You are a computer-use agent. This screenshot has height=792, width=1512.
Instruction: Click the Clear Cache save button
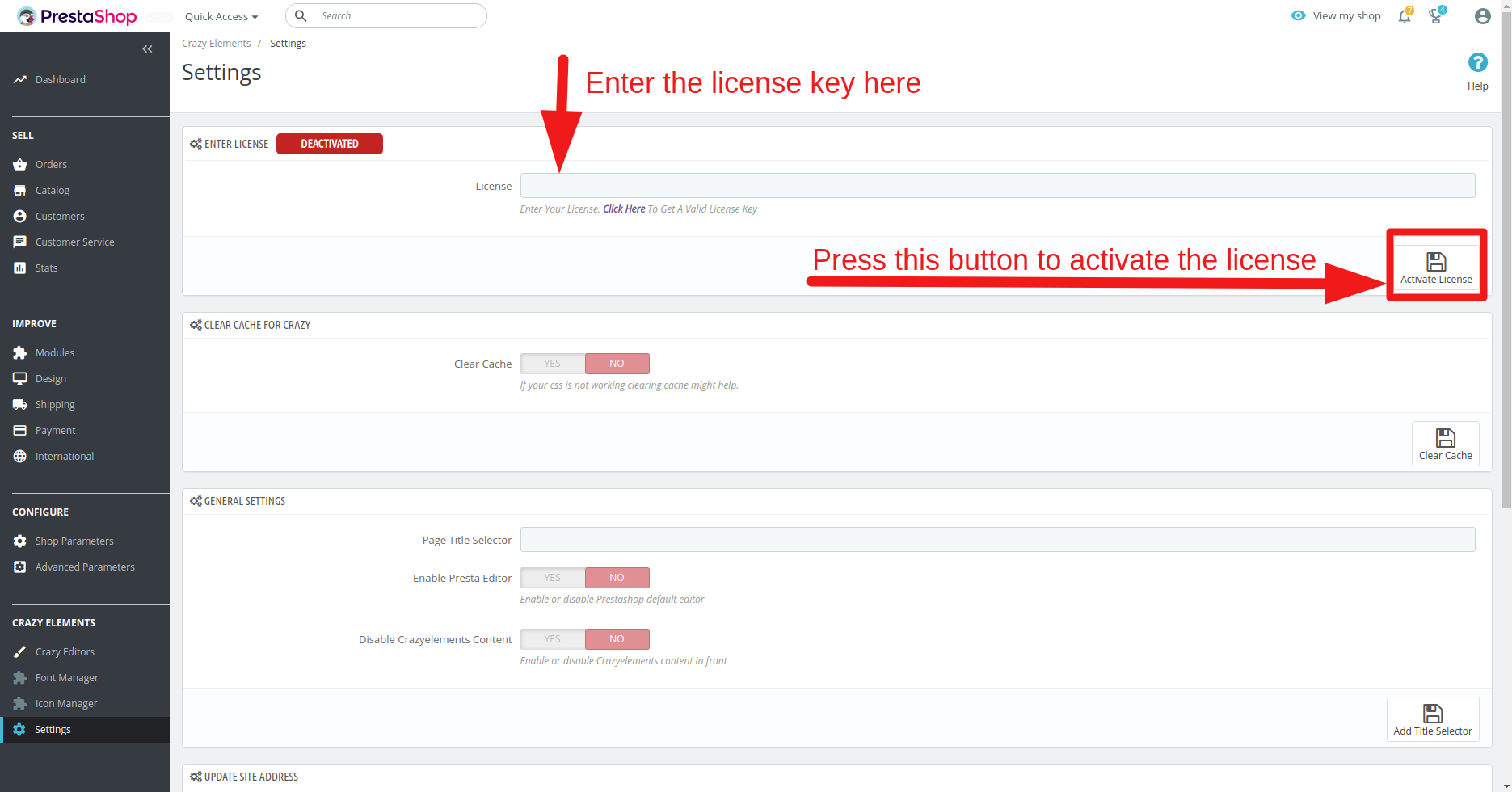click(x=1446, y=444)
